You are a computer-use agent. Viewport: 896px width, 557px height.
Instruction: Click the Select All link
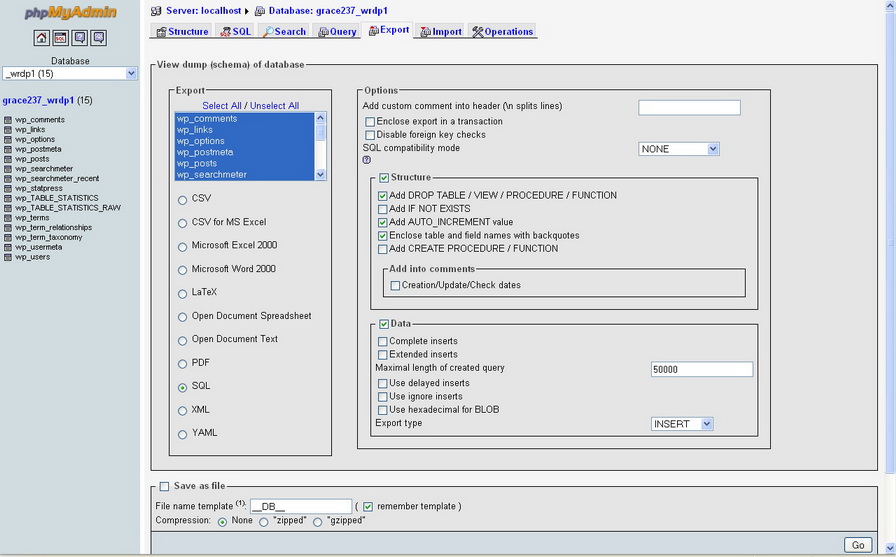click(222, 106)
